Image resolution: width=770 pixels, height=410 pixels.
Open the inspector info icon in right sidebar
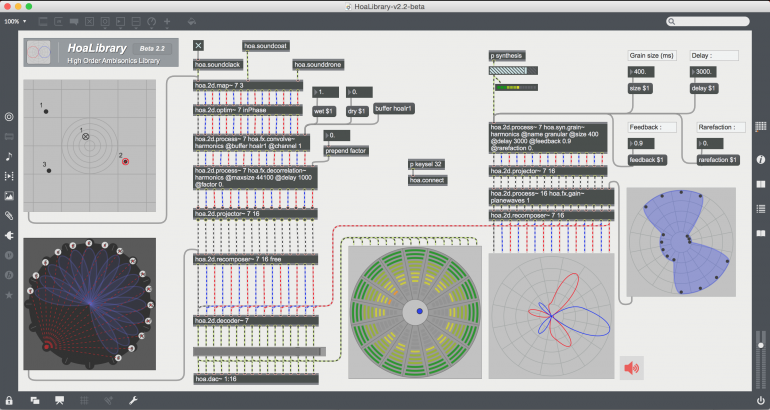coord(760,159)
